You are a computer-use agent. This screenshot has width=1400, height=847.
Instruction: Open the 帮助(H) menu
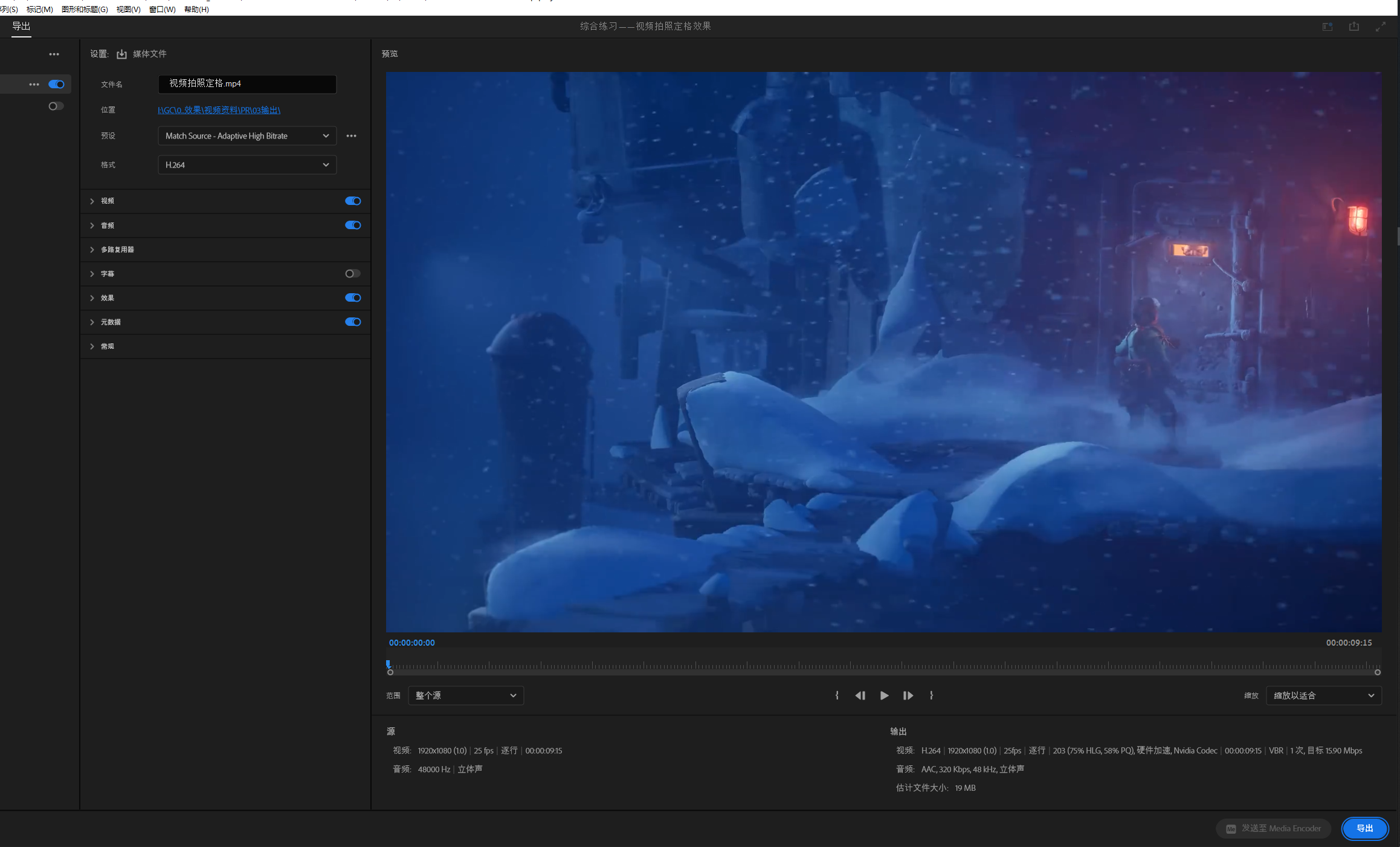(x=196, y=9)
